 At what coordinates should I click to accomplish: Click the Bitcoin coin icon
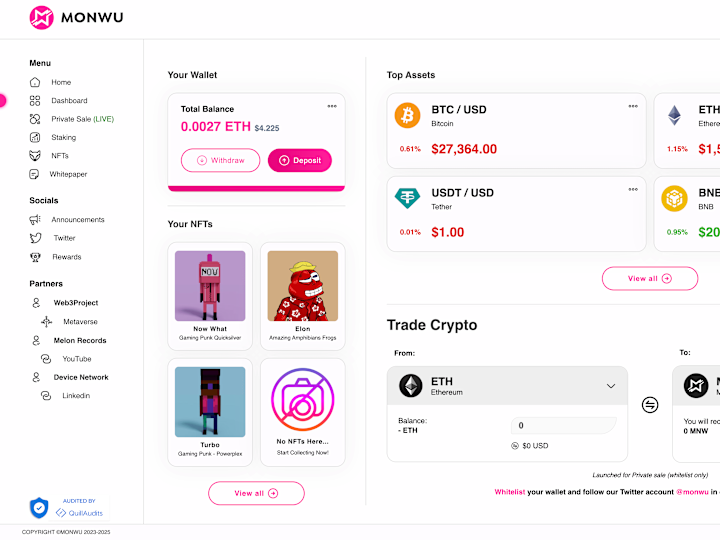click(407, 115)
